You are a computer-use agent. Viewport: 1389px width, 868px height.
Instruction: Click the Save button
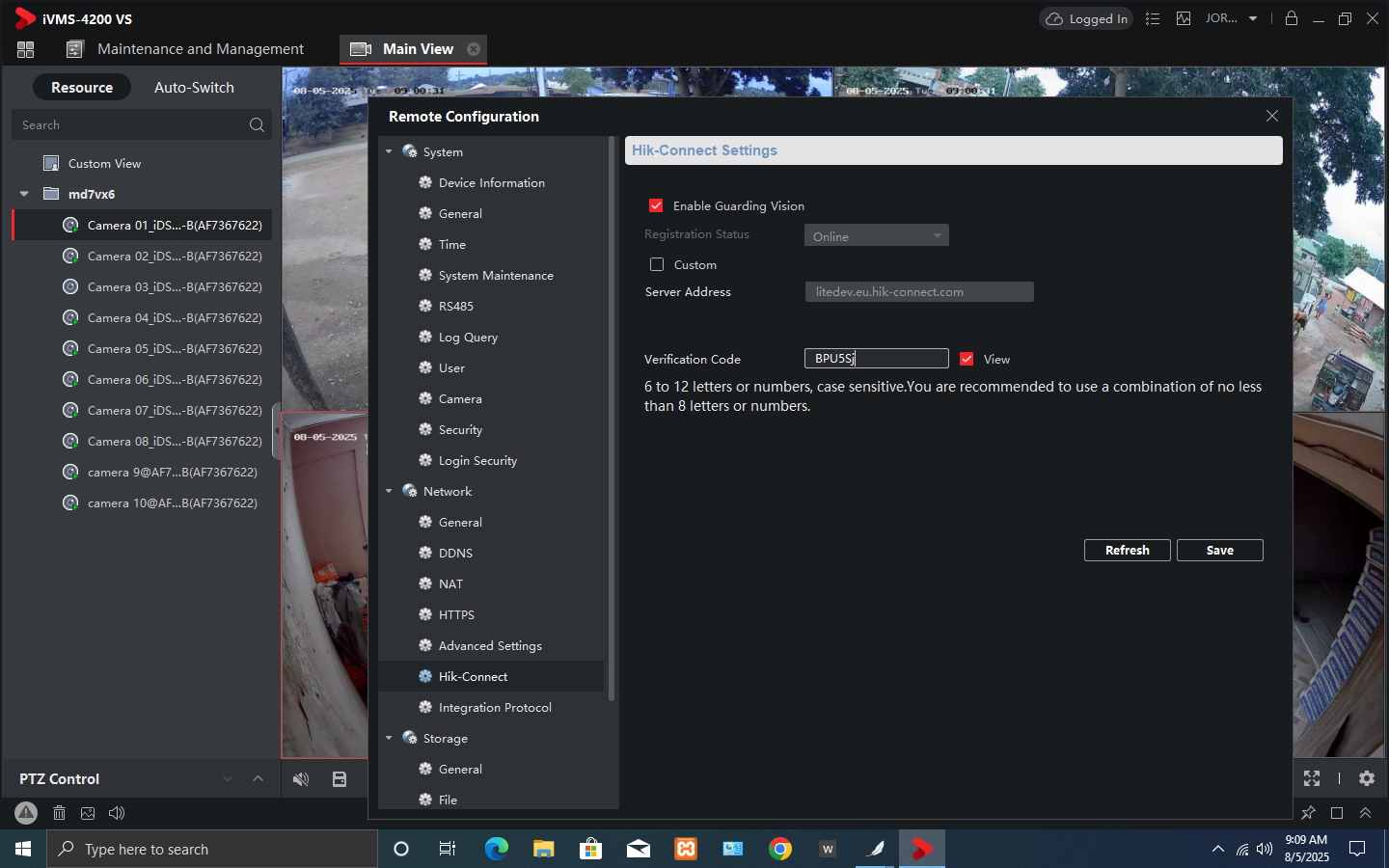[1220, 550]
